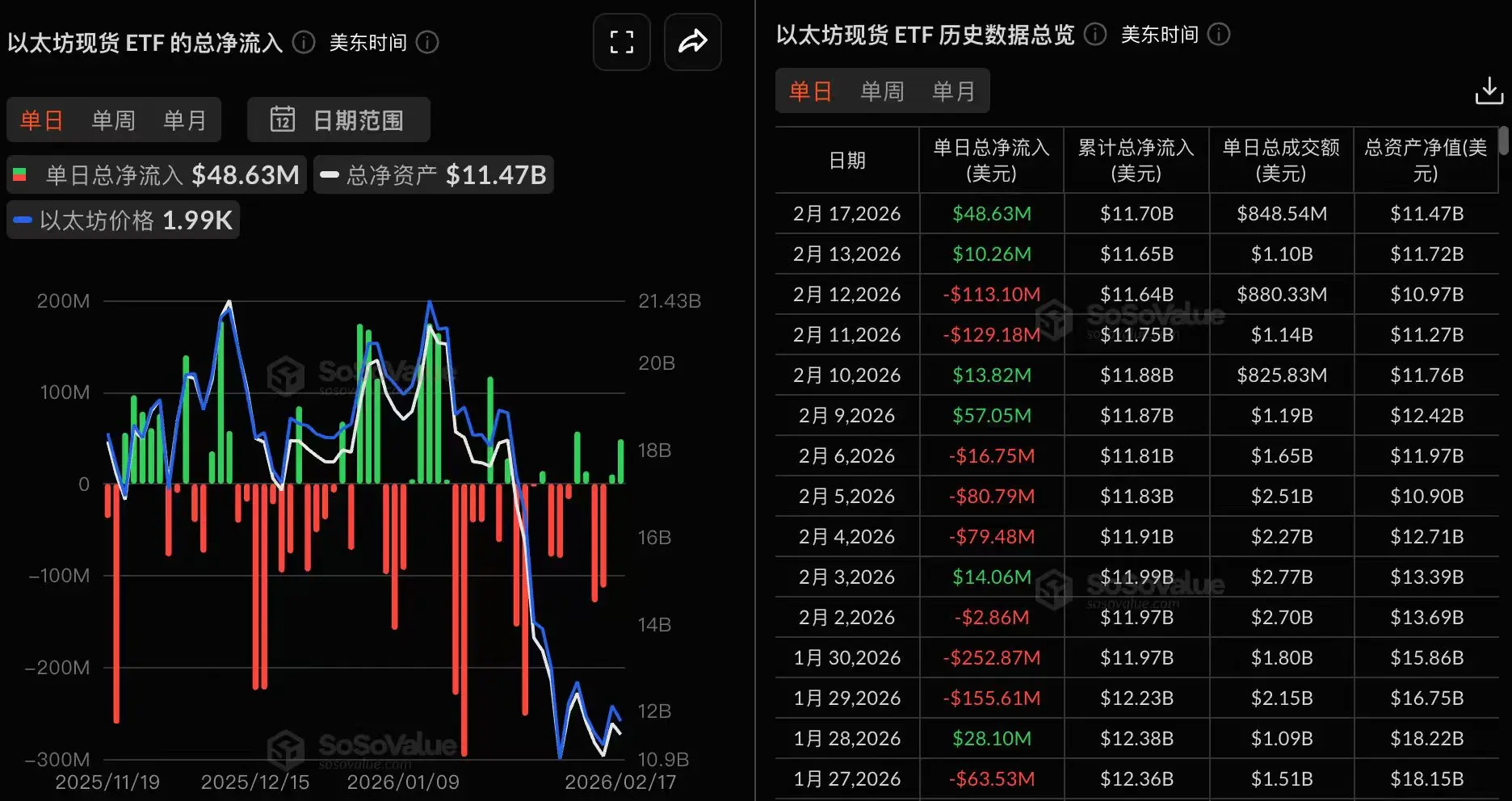
Task: Click the 2026/02/17 x-axis date label
Action: pos(620,782)
